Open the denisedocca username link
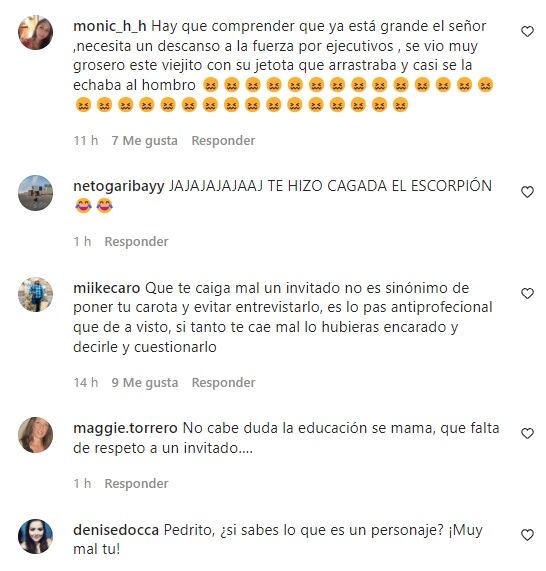 (x=116, y=530)
